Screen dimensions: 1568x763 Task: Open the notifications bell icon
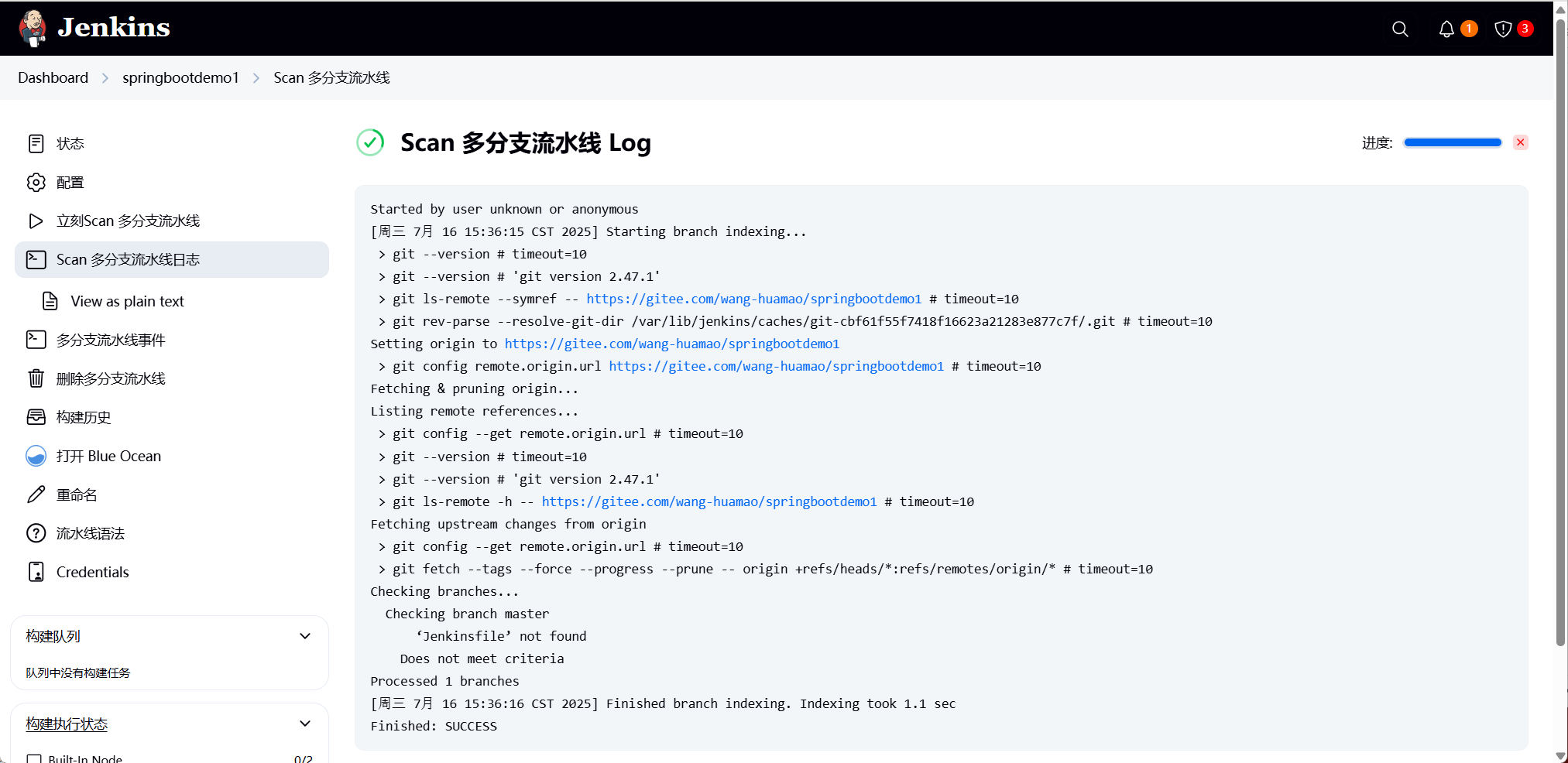(x=1446, y=29)
